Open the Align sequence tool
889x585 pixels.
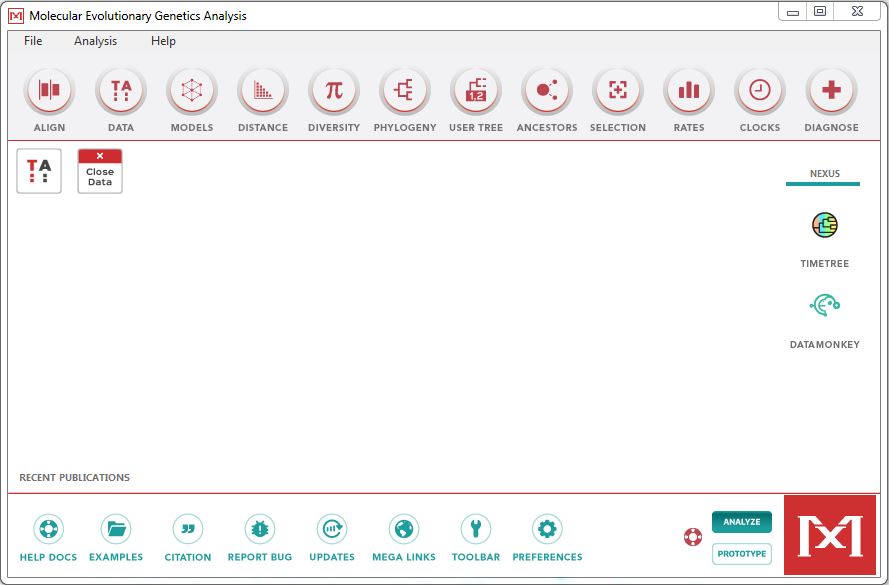pyautogui.click(x=49, y=92)
